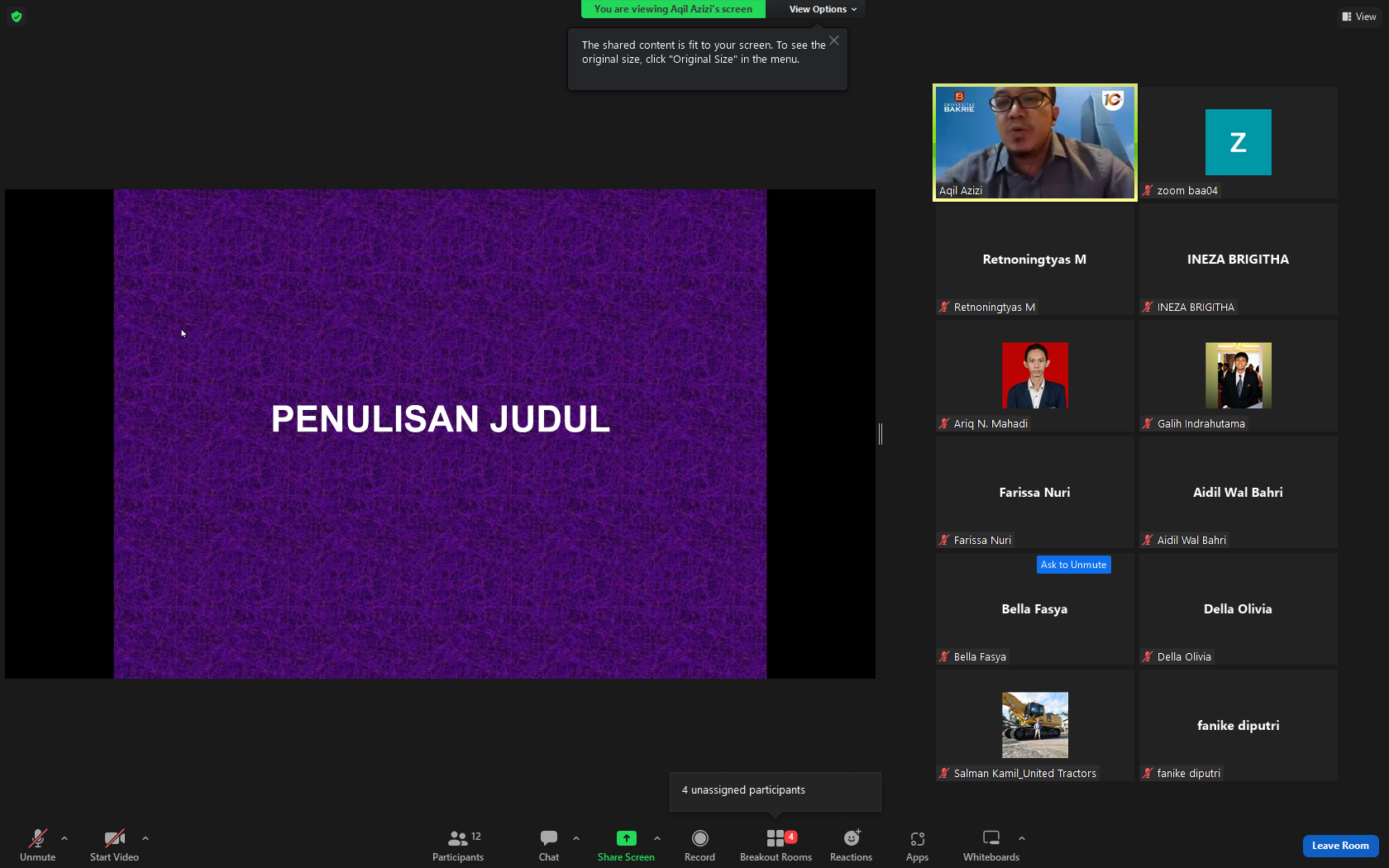Select Salman Kamil_United Tractors' tile photo
The width and height of the screenshot is (1389, 868).
point(1035,725)
